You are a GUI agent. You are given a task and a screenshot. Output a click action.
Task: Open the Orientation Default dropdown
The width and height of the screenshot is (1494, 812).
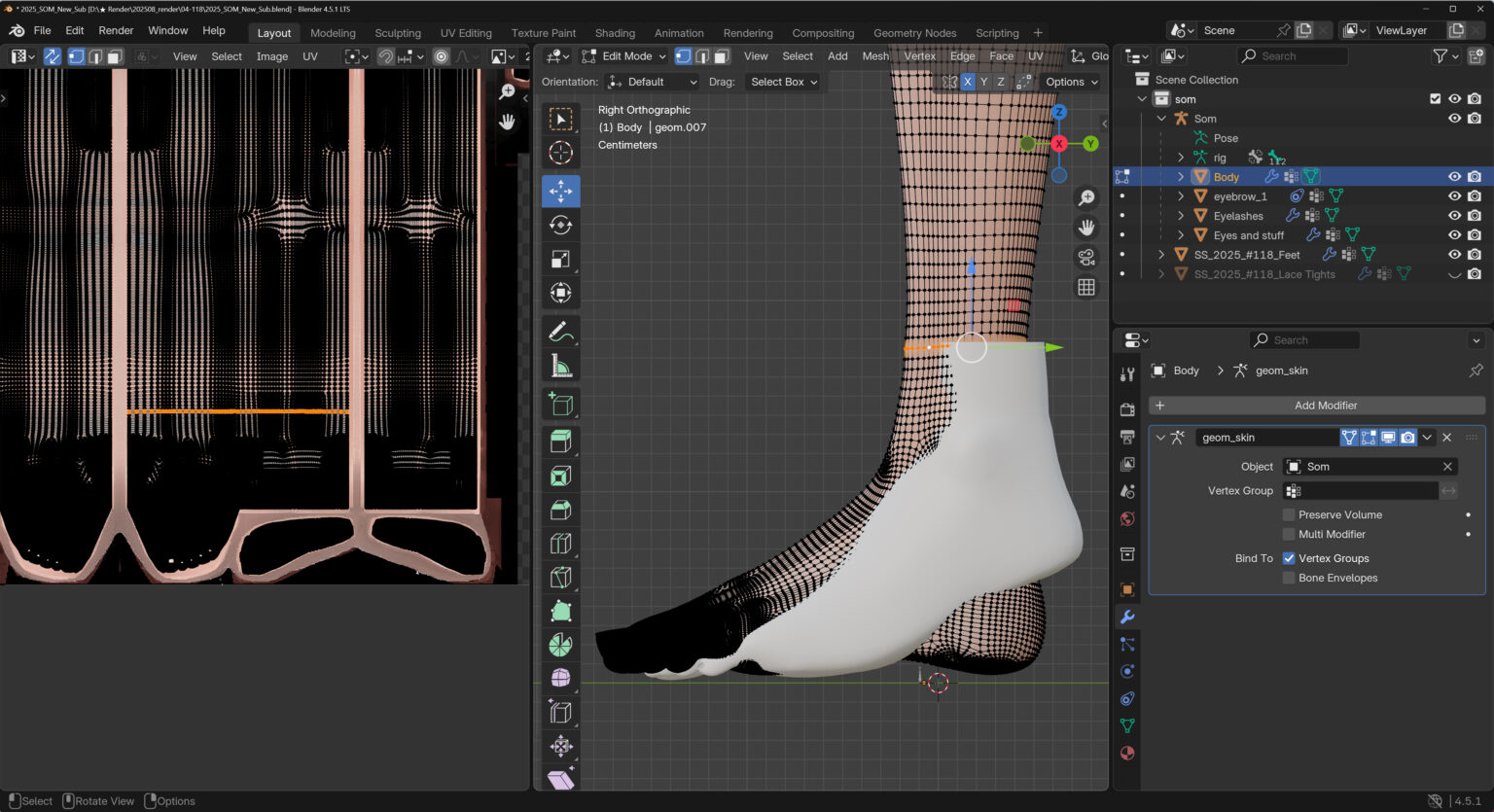(652, 82)
